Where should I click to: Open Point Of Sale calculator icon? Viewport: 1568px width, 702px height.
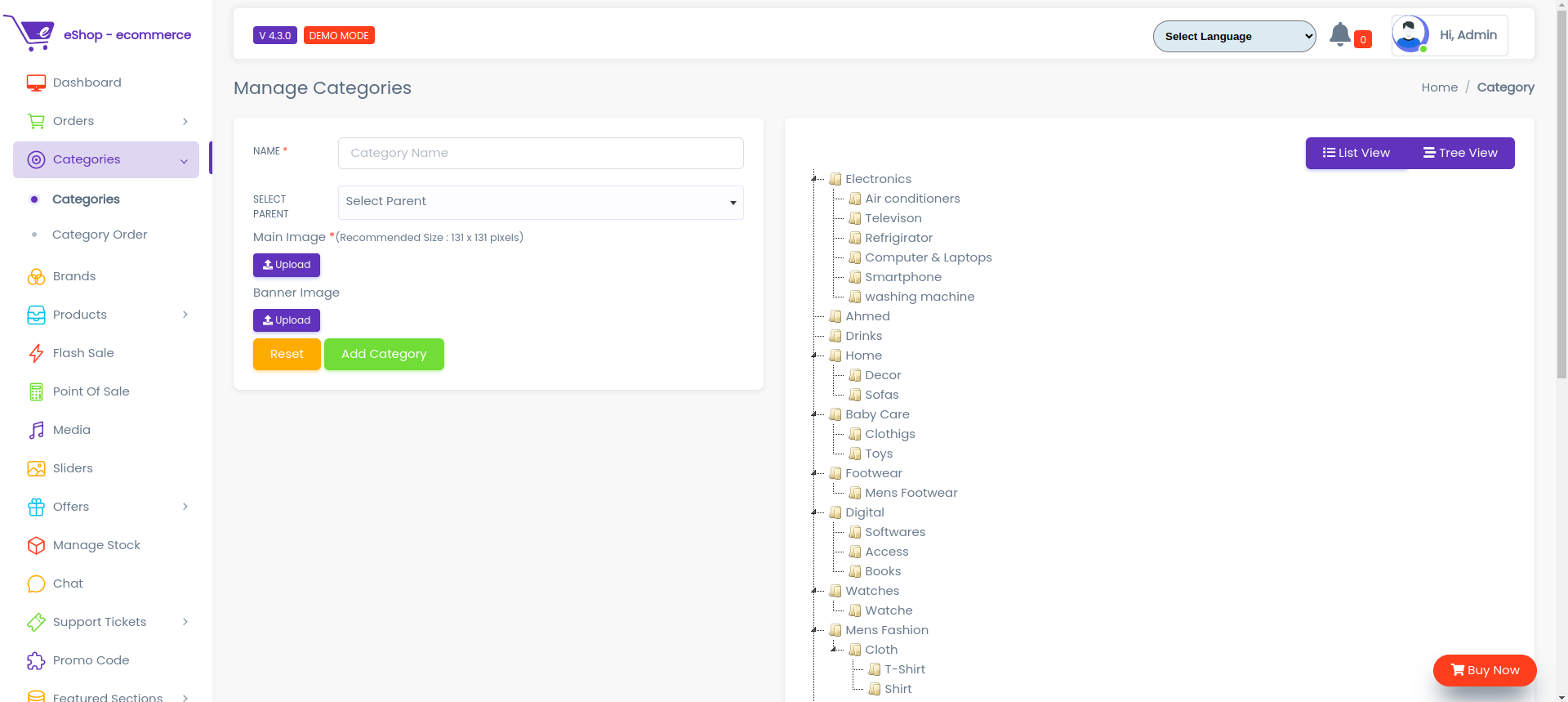pyautogui.click(x=36, y=391)
